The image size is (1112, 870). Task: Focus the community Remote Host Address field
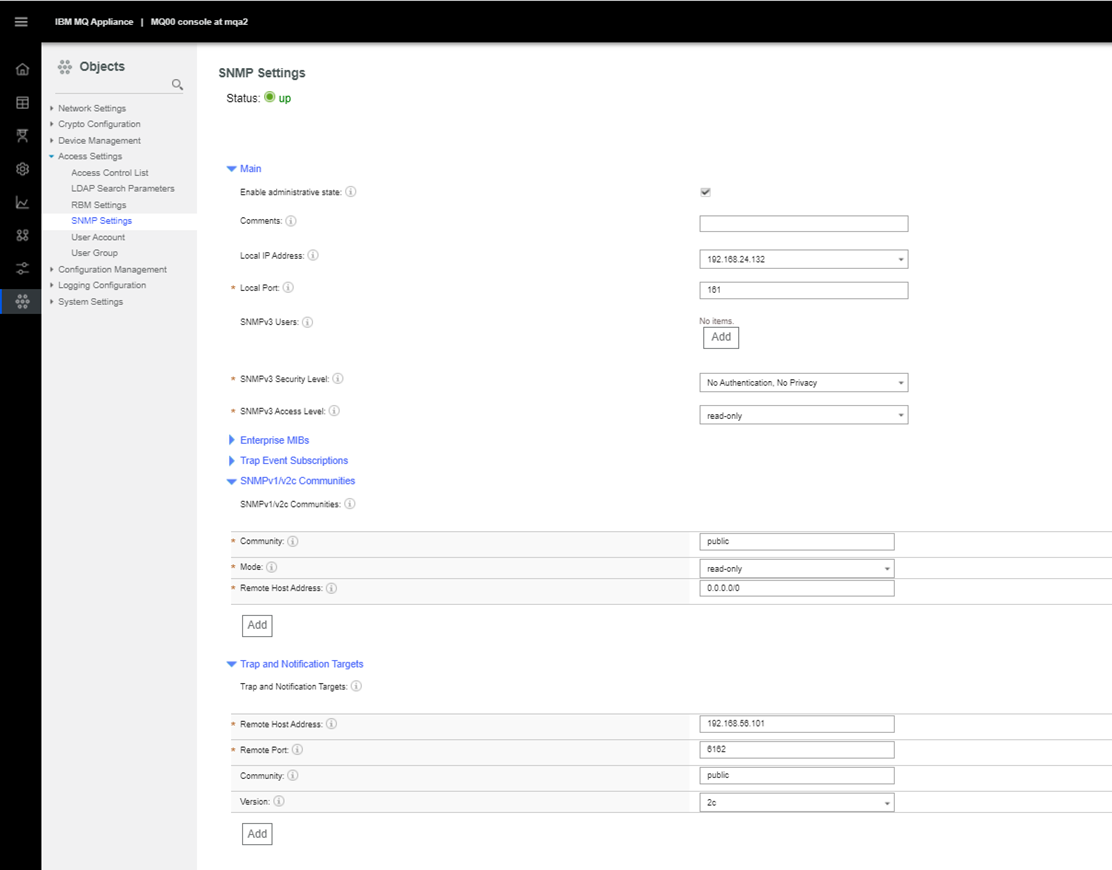796,589
